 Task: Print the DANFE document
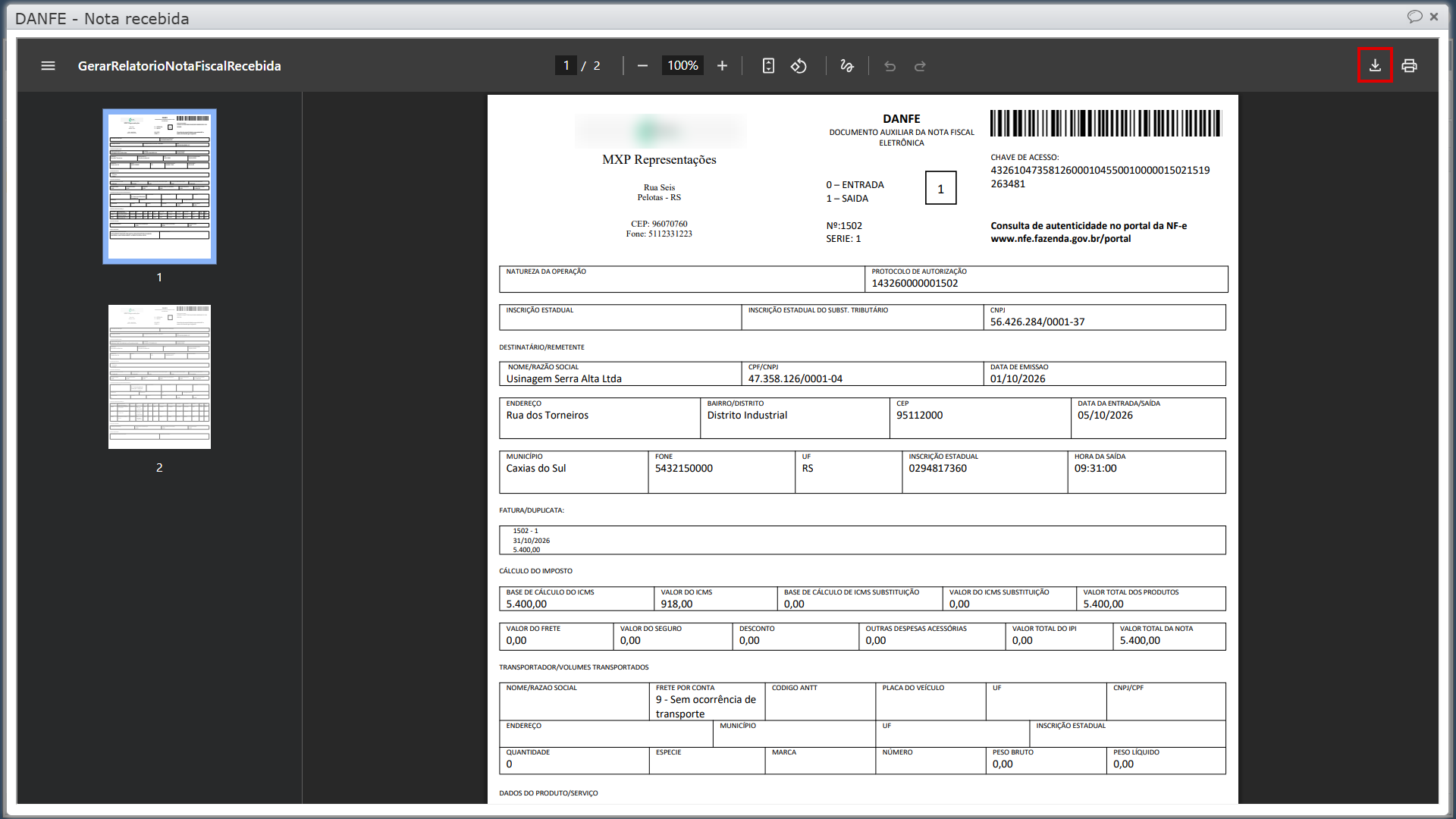[x=1409, y=66]
